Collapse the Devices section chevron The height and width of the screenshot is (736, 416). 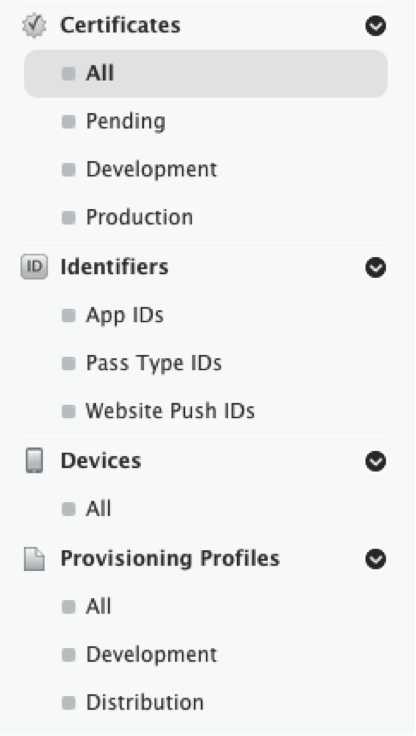pyautogui.click(x=376, y=461)
